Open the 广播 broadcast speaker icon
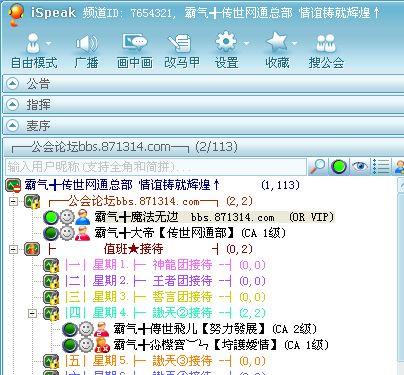Viewport: 404px width, 375px height. point(86,43)
